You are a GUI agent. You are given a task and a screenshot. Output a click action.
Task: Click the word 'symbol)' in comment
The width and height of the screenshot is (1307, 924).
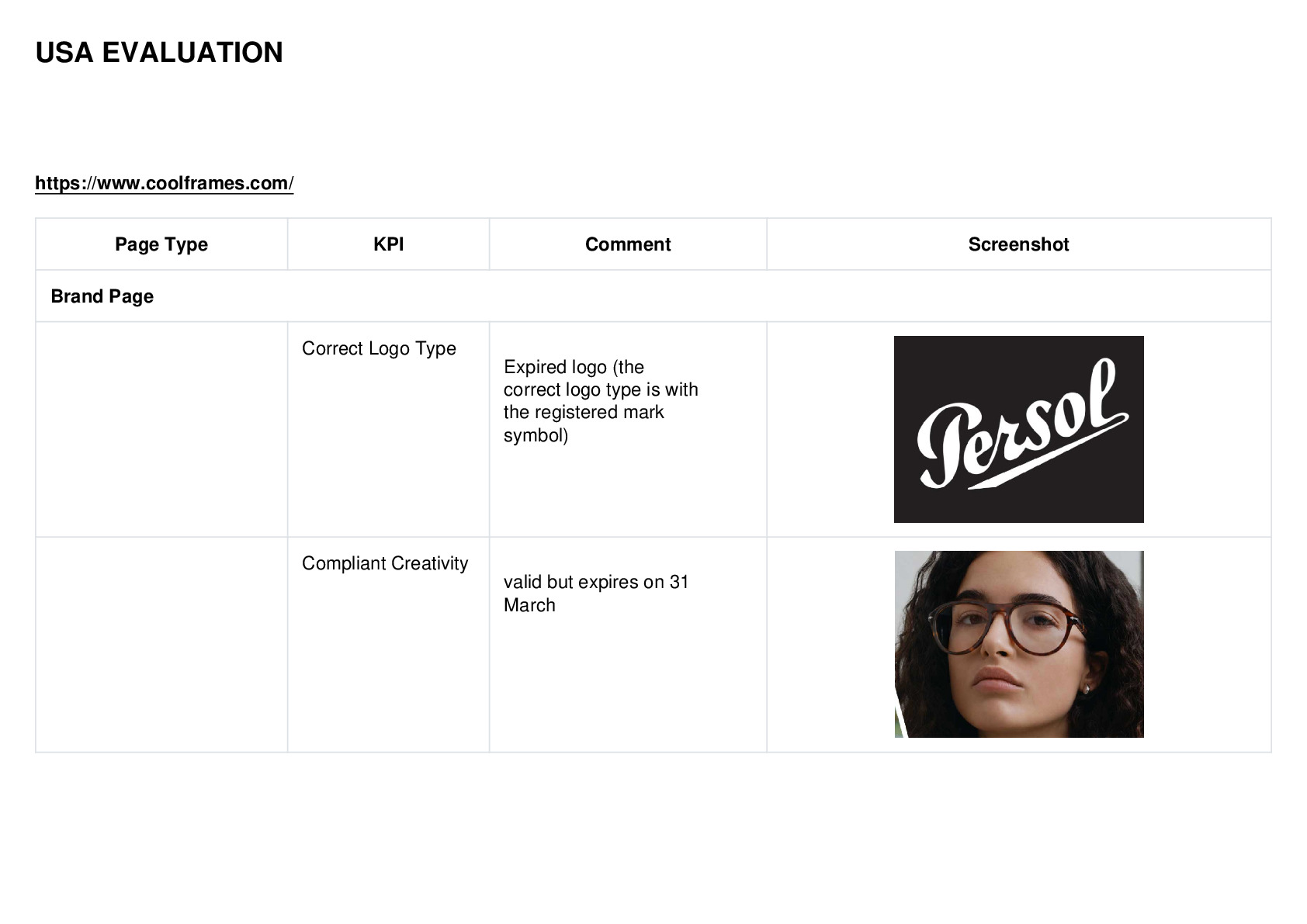coord(536,435)
